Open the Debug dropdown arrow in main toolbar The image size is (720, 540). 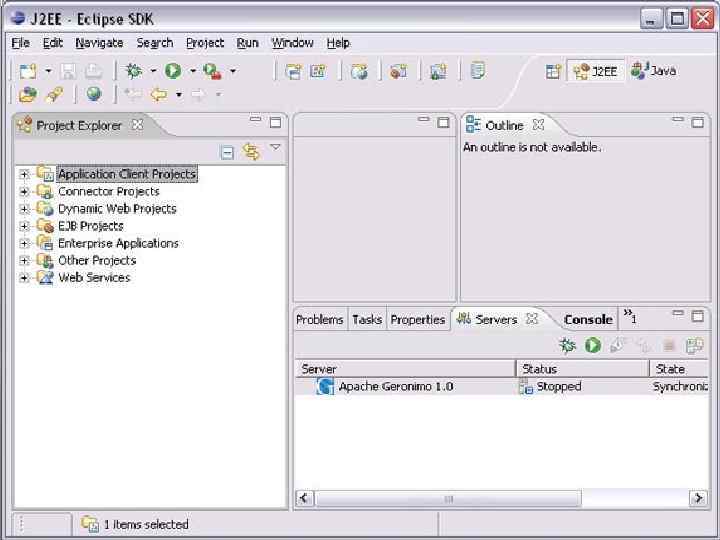(153, 71)
